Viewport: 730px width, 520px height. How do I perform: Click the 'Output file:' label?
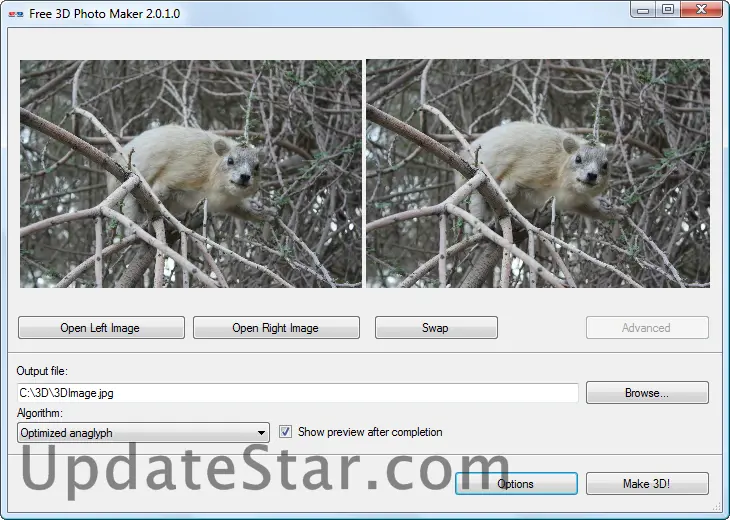(x=42, y=371)
